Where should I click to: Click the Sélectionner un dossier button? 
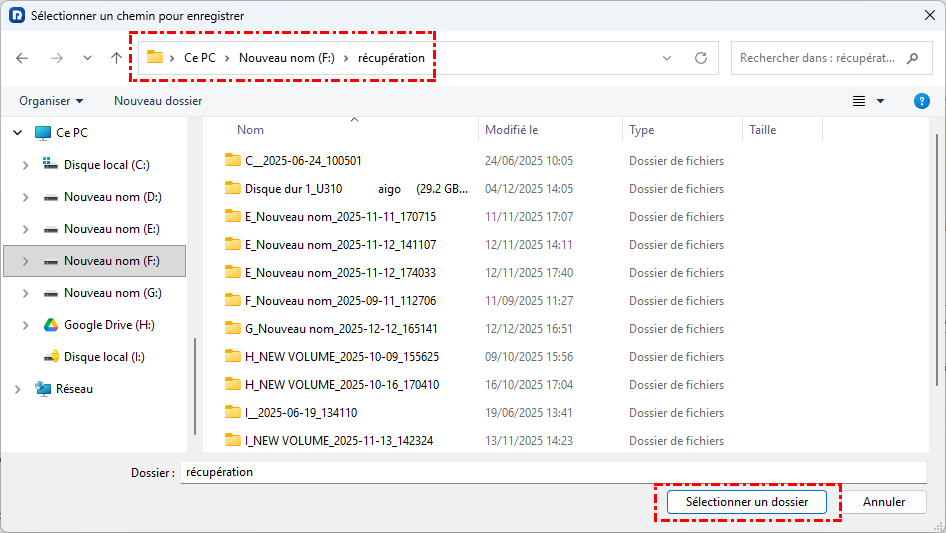[748, 502]
